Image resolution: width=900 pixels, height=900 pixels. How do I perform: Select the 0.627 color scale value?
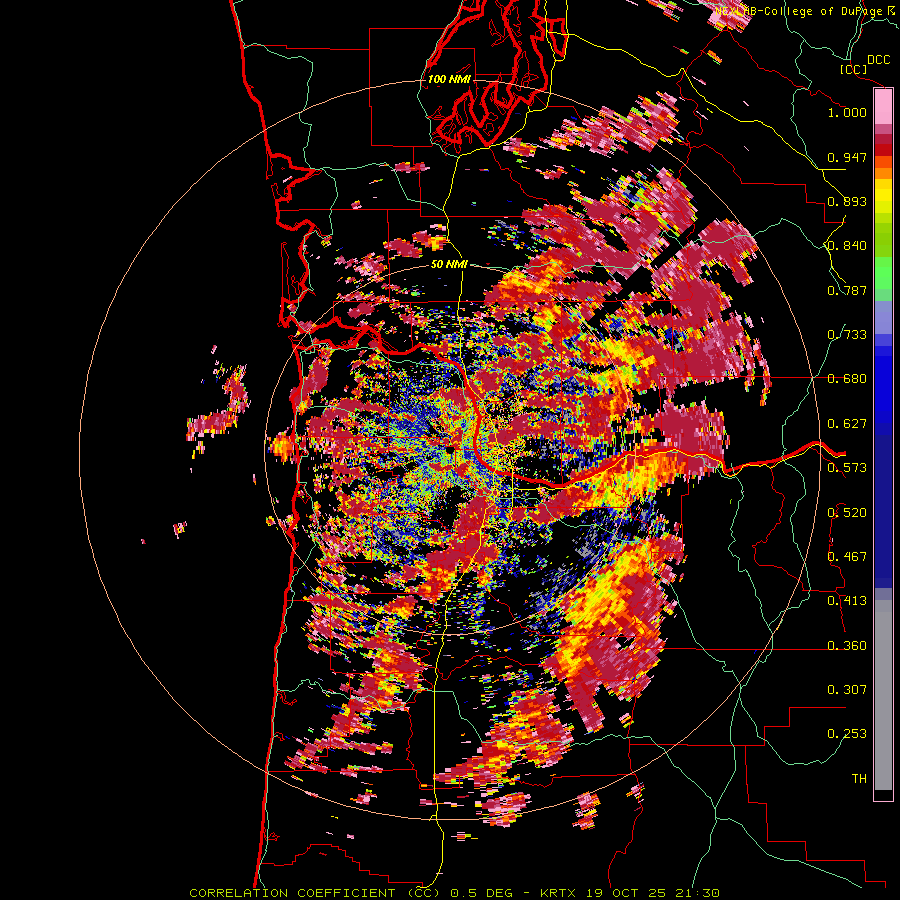click(x=847, y=424)
